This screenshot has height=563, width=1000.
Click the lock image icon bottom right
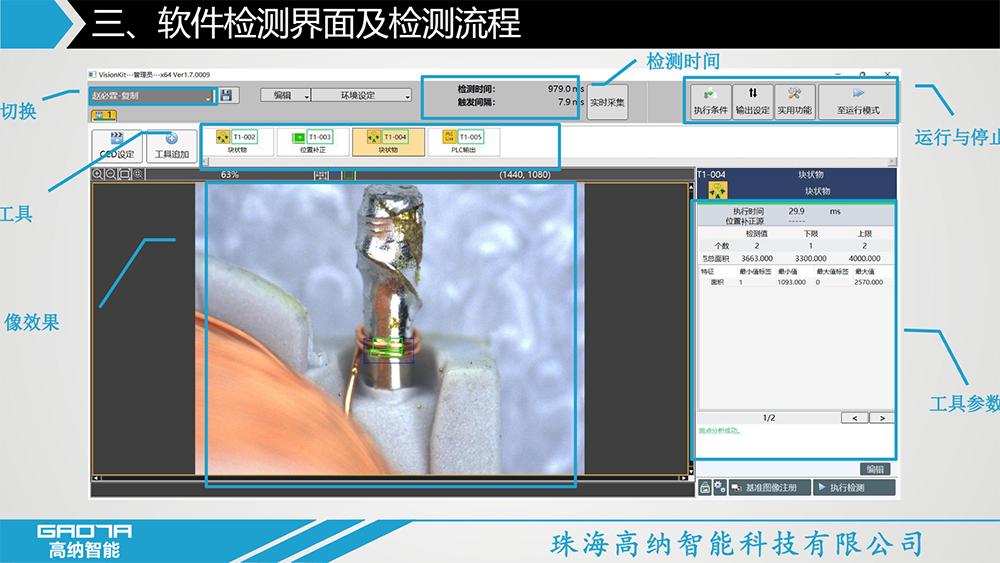pyautogui.click(x=704, y=488)
